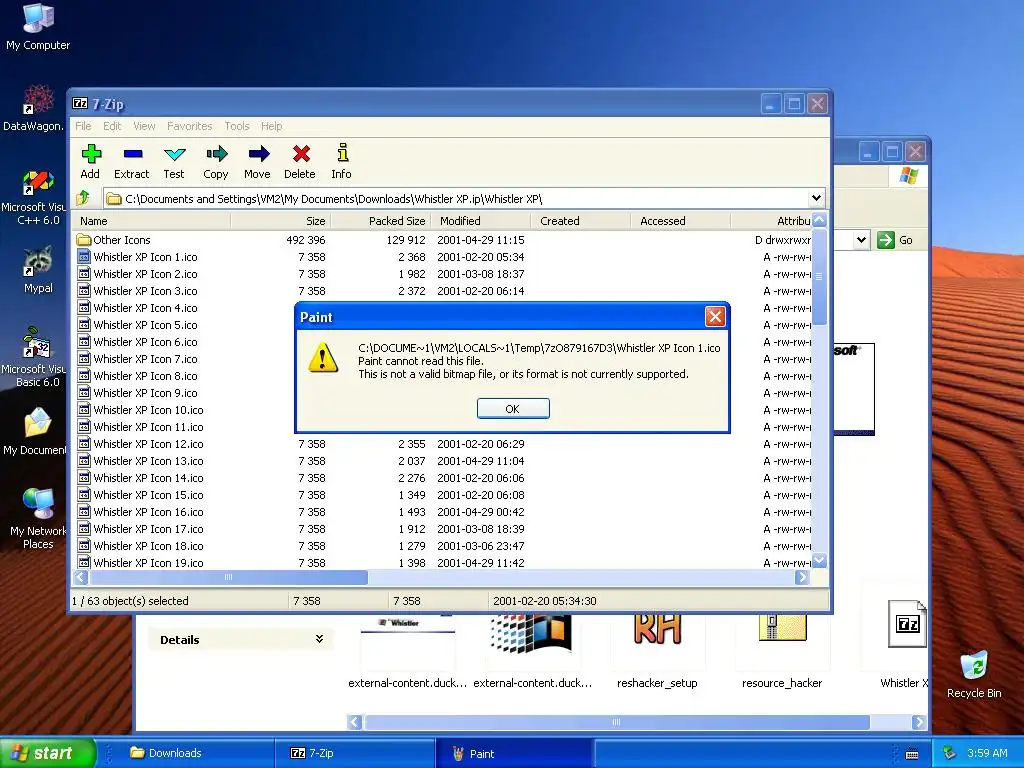Click the 7-Zip horizontal scrollbar thumb

click(x=229, y=577)
